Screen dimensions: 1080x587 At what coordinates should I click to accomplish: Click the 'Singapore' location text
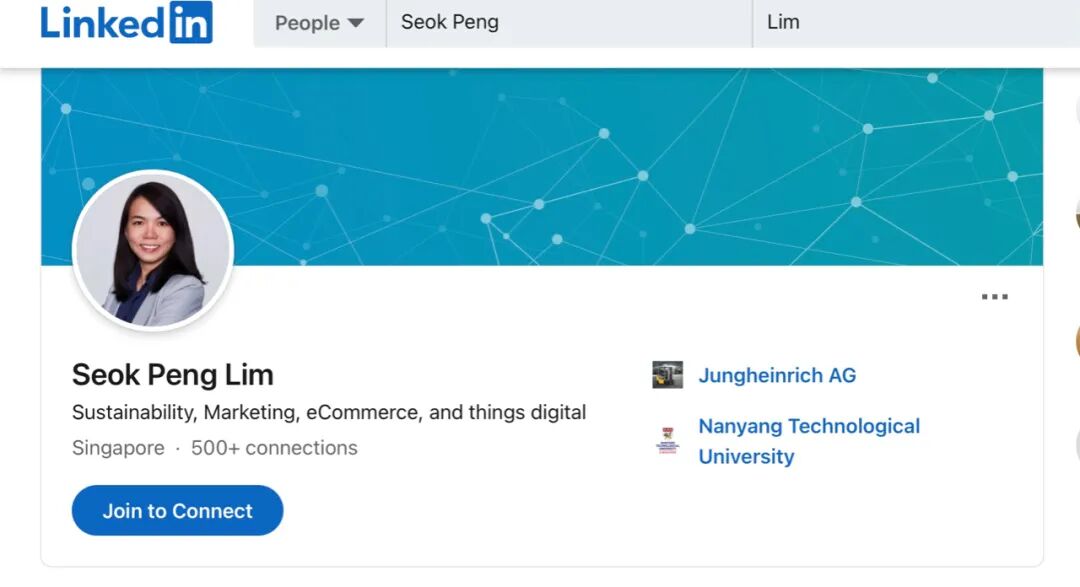tap(118, 448)
